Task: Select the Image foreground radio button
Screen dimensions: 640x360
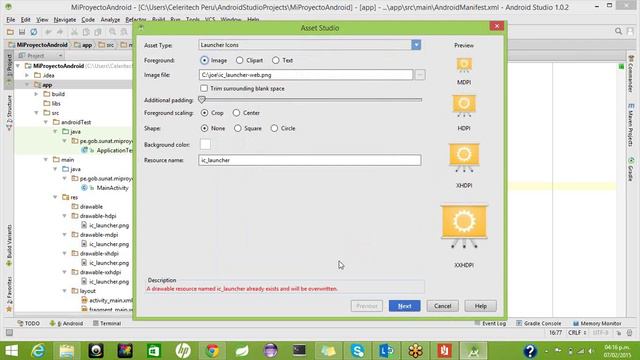Action: (x=204, y=60)
